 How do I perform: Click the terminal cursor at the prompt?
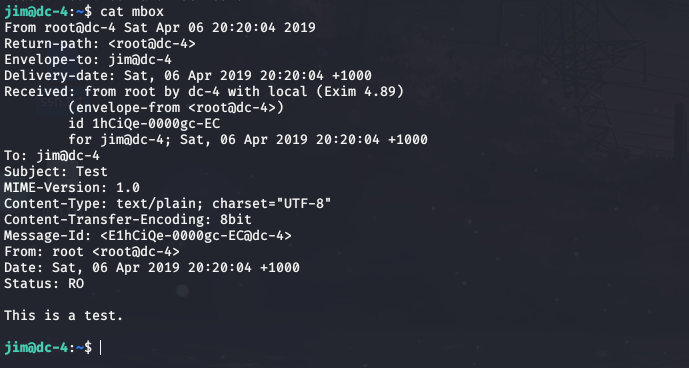(100, 348)
